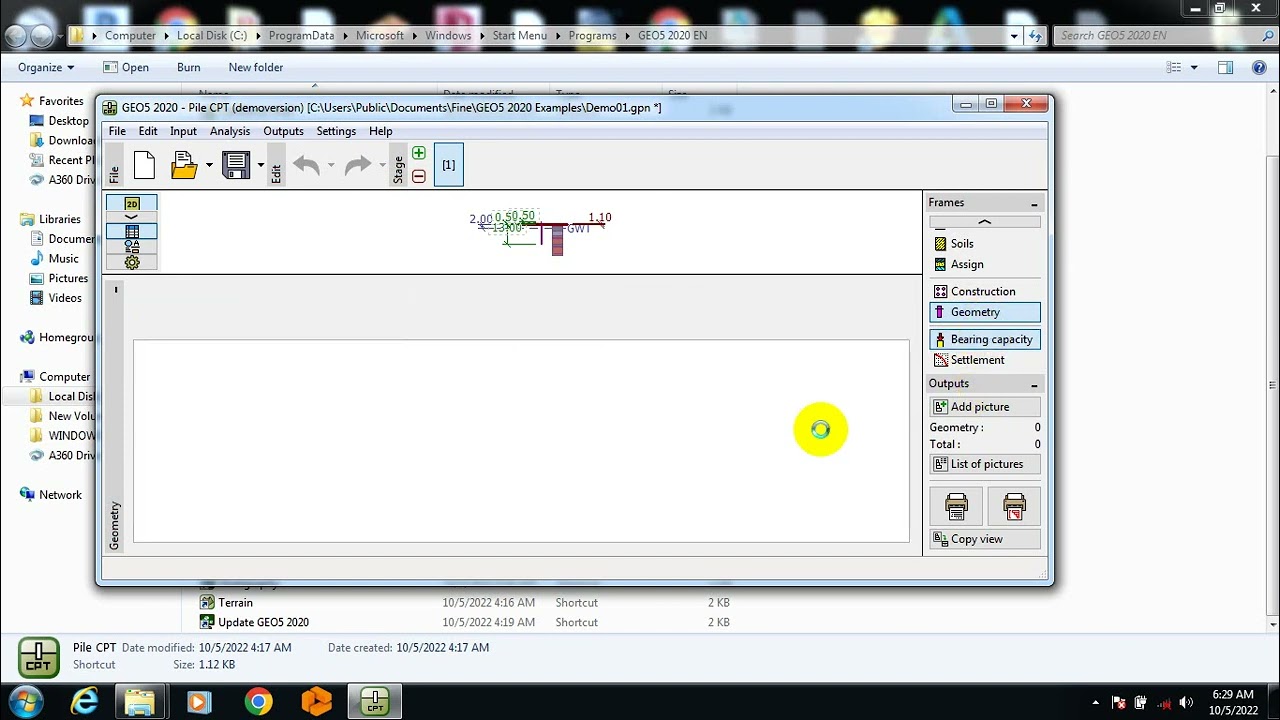Open the Input menu
Screen dimensions: 1280x720
pos(183,131)
